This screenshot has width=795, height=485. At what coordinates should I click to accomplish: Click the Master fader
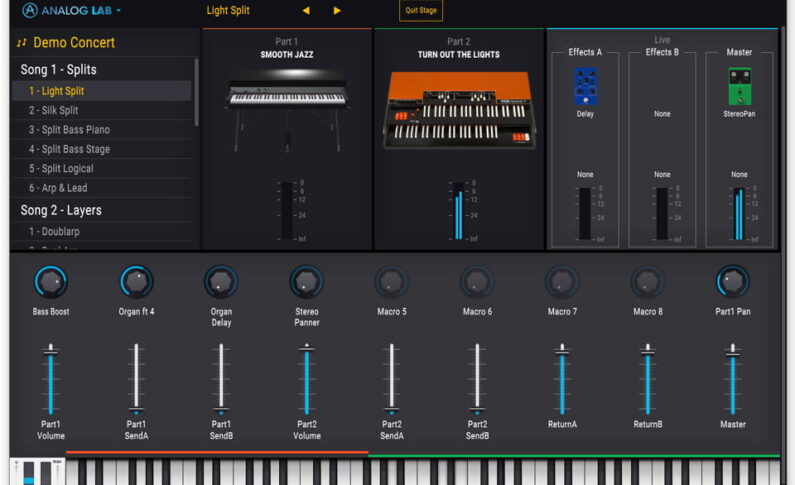click(x=733, y=379)
